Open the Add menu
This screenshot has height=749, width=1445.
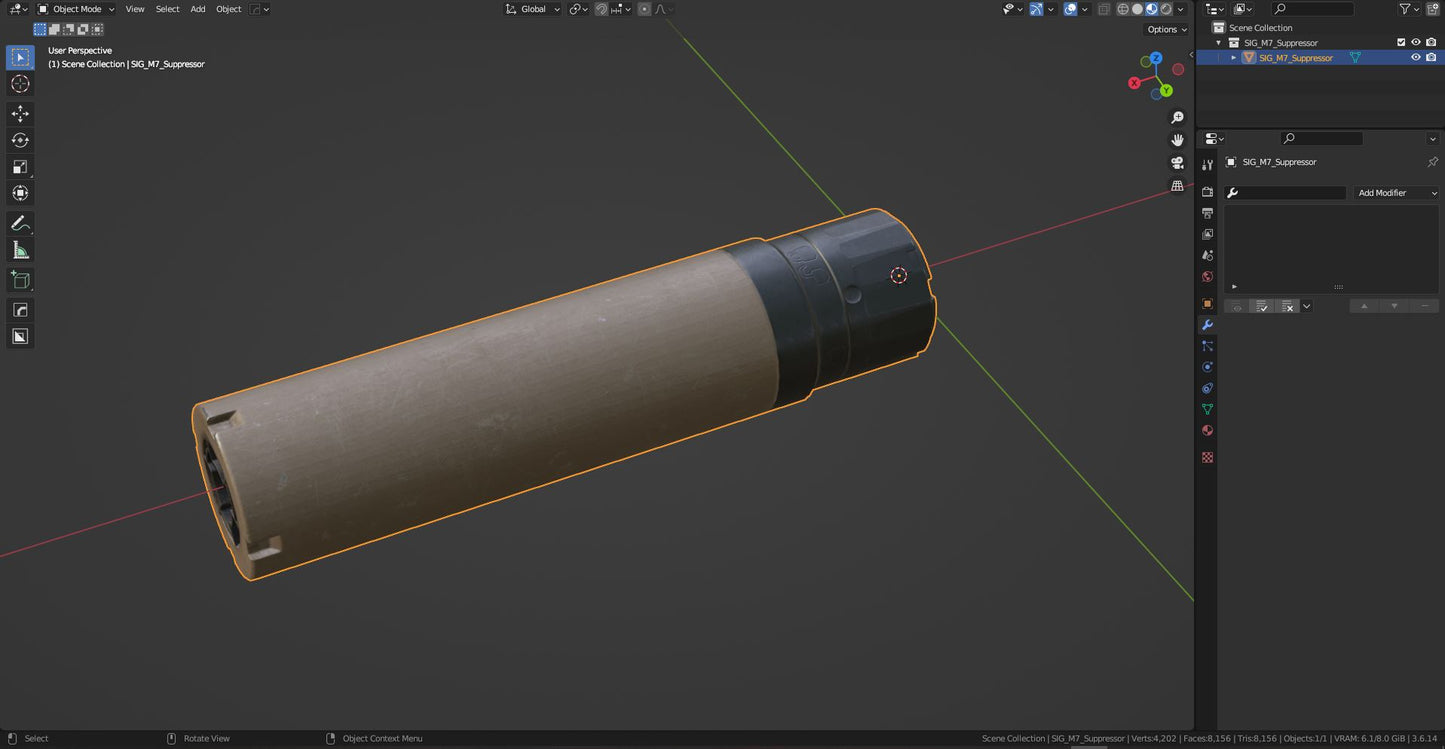(198, 9)
